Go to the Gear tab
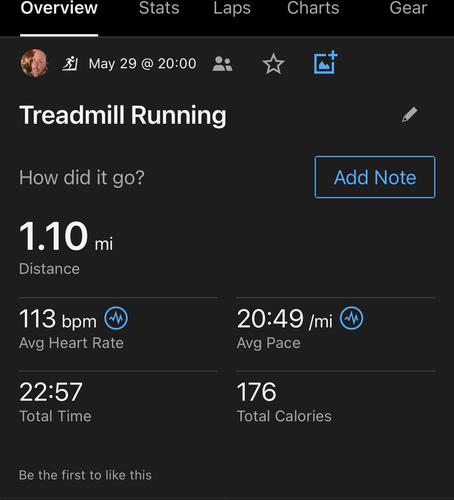454x500 pixels. click(x=408, y=8)
